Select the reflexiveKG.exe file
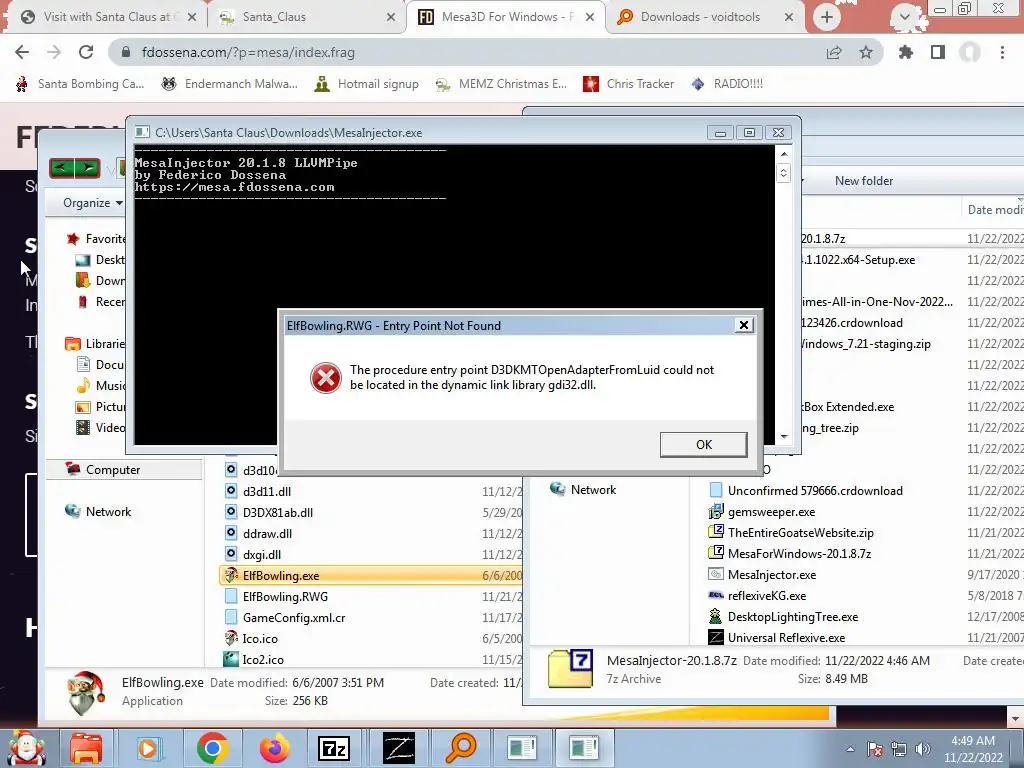Viewport: 1024px width, 768px height. pos(767,595)
